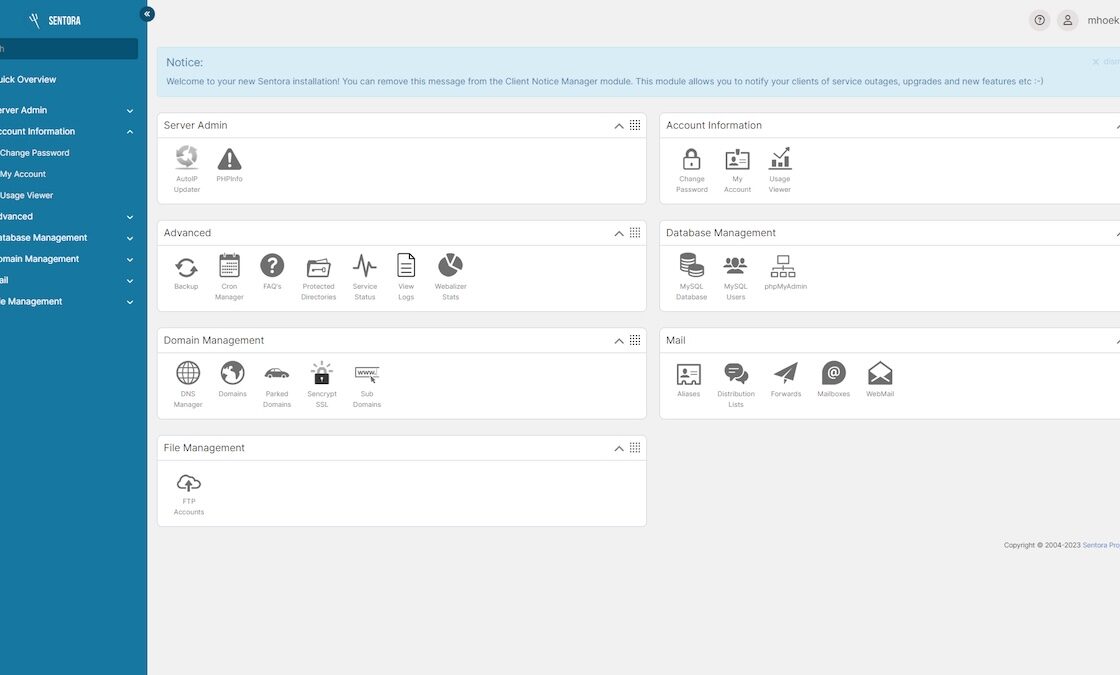1120x675 pixels.
Task: Click the help question mark button
Action: 1040,20
